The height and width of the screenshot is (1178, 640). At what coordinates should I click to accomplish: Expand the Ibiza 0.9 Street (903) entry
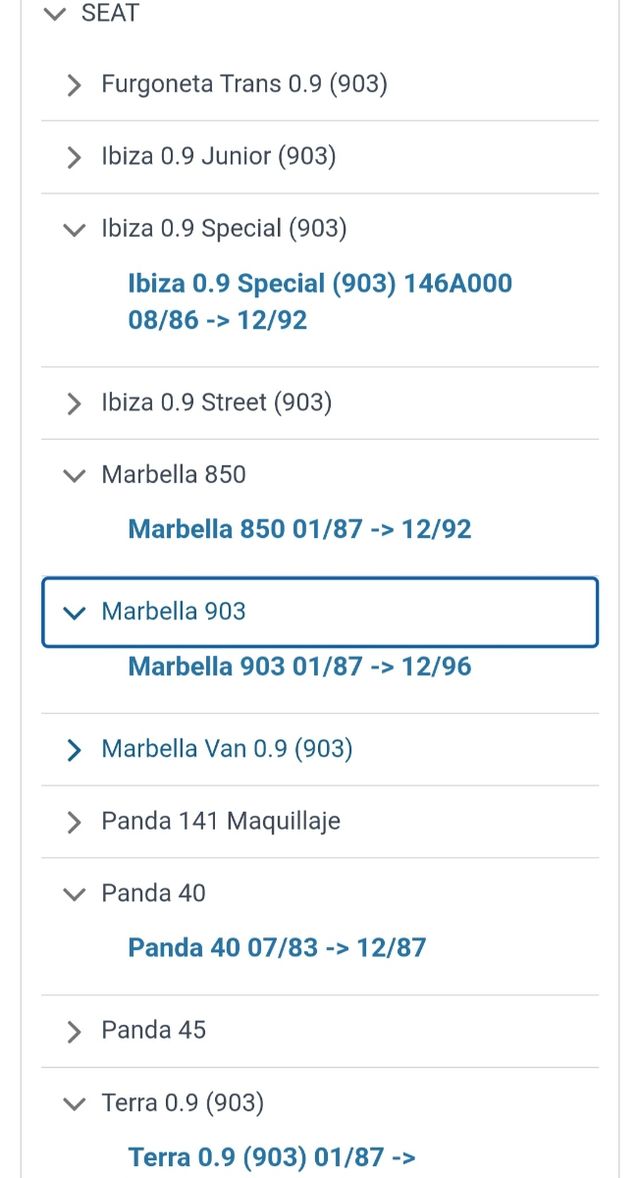tap(73, 403)
